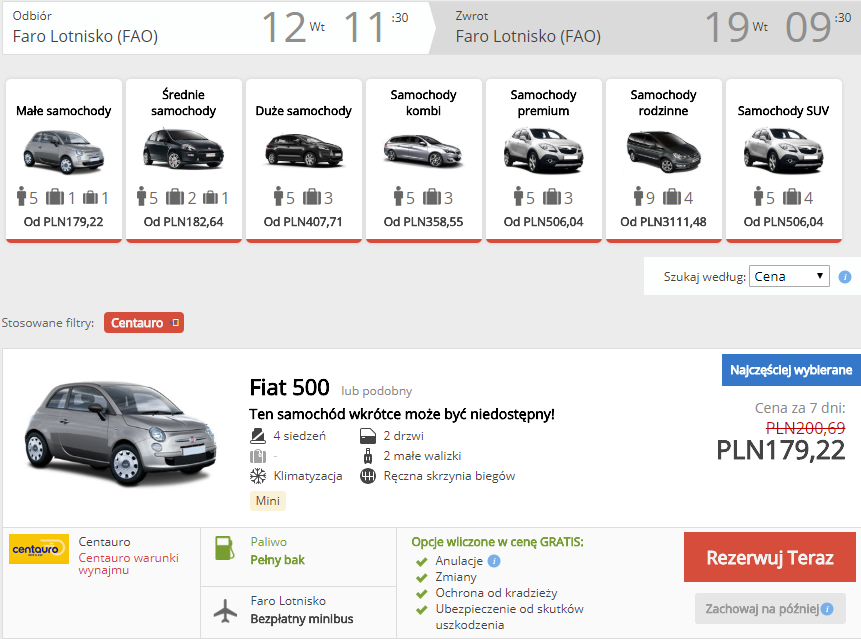Click the manual gearbox icon
Screen dimensions: 861x639
(368, 476)
